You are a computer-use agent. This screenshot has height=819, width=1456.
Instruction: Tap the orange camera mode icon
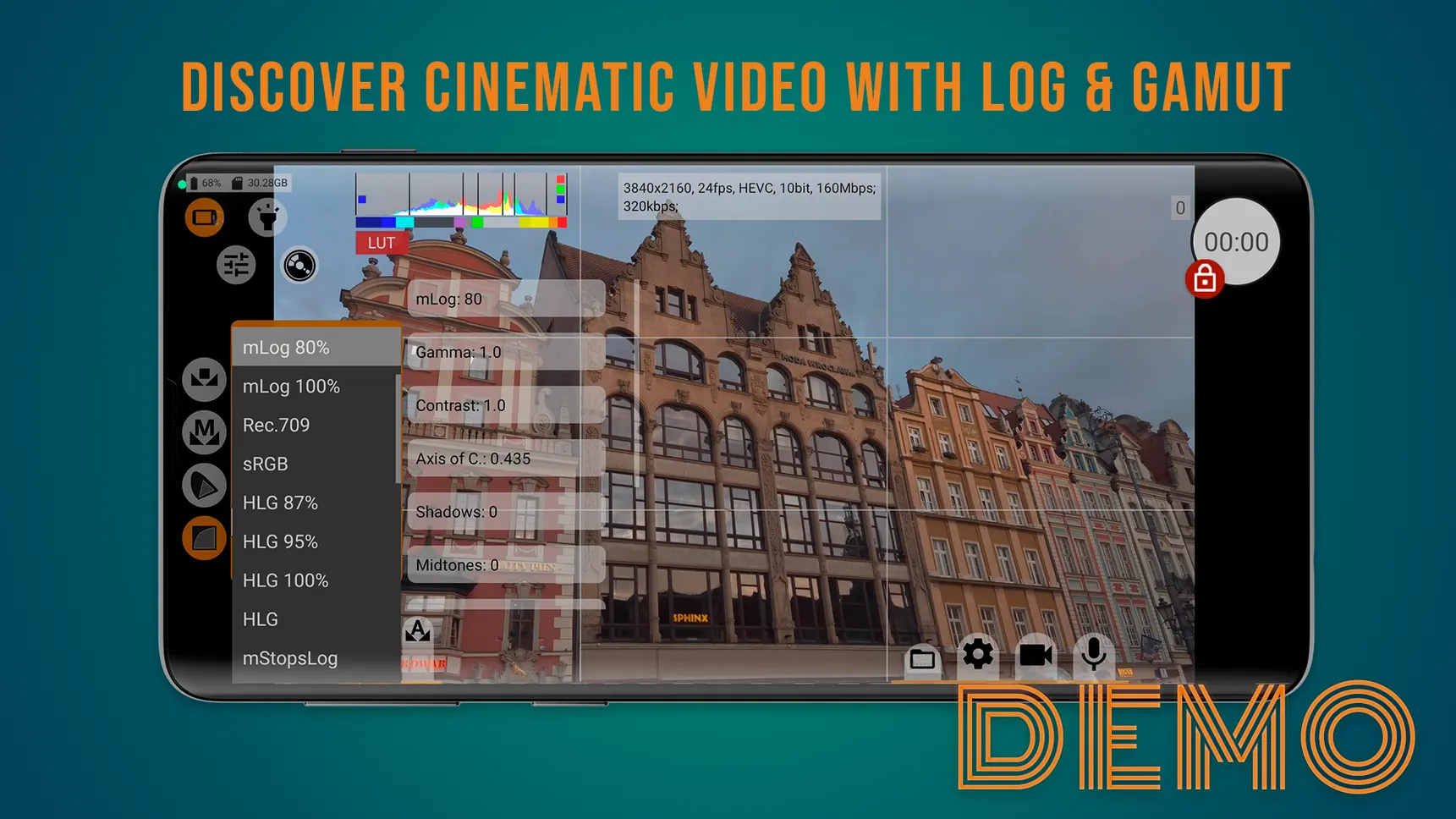205,218
